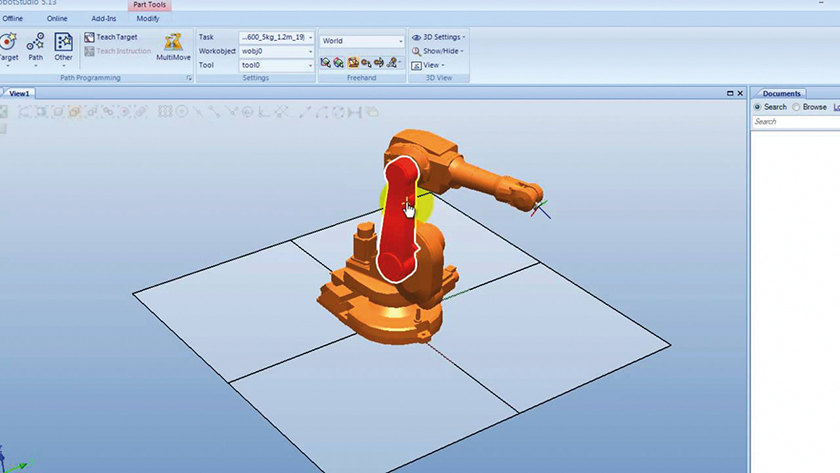Screen dimensions: 840x473
Task: Click the Path tool icon
Action: (36, 42)
